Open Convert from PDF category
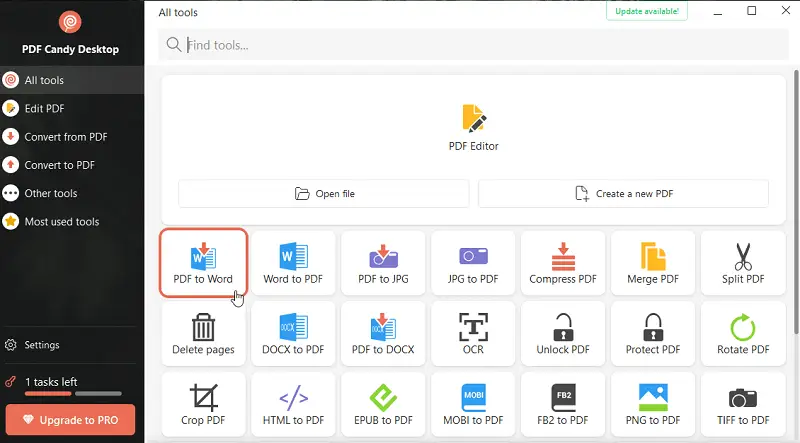Image resolution: width=800 pixels, height=443 pixels. (72, 137)
